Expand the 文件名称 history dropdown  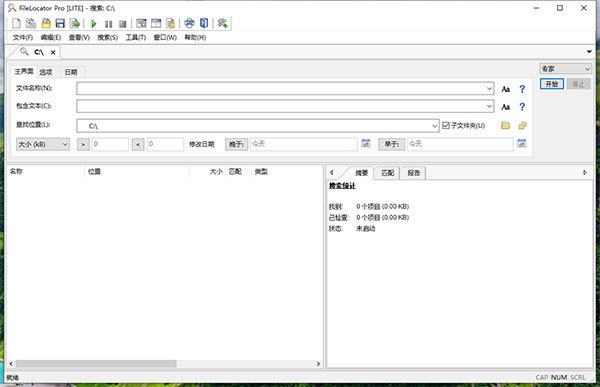tap(489, 89)
